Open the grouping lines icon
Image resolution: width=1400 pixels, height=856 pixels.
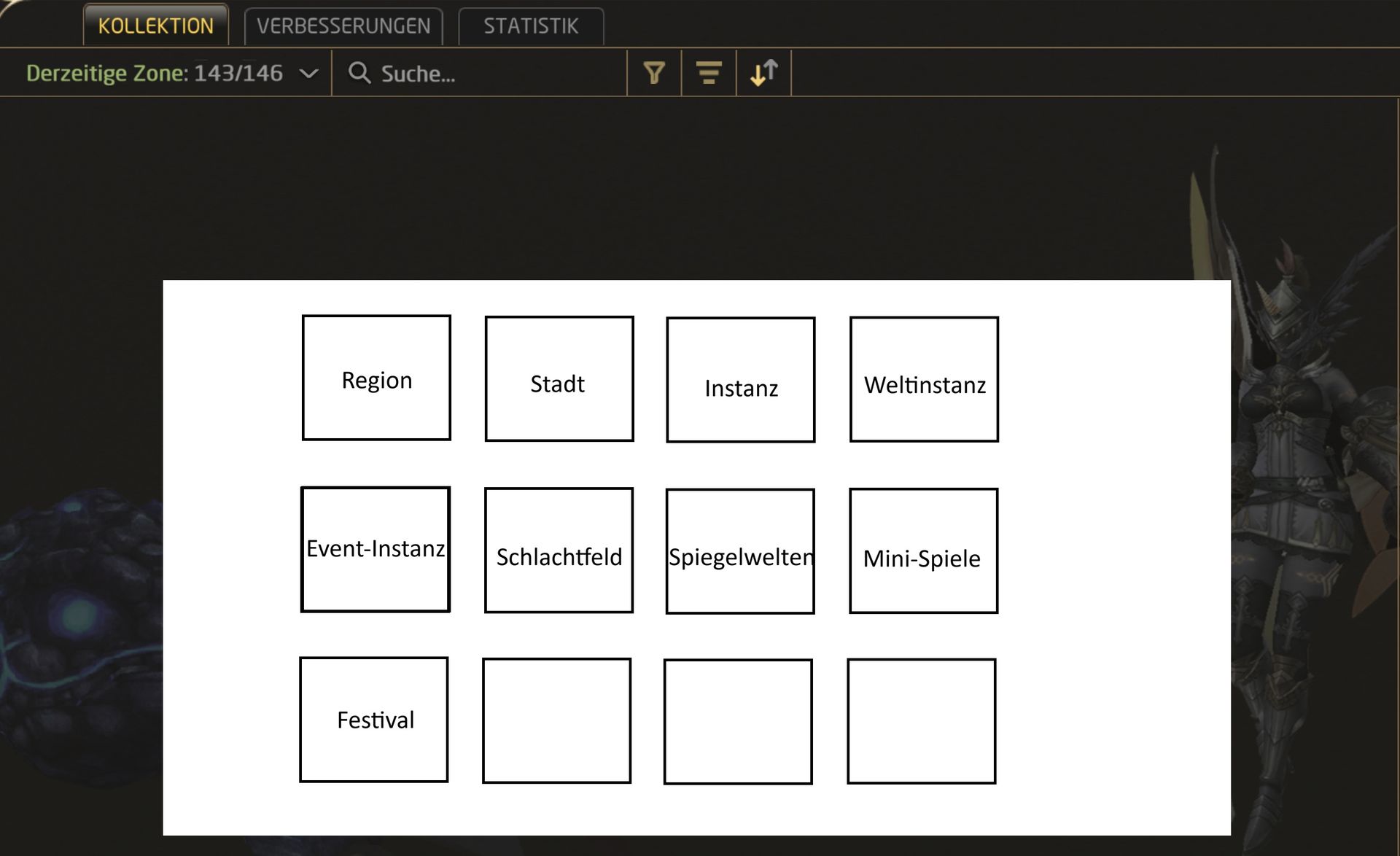coord(708,73)
